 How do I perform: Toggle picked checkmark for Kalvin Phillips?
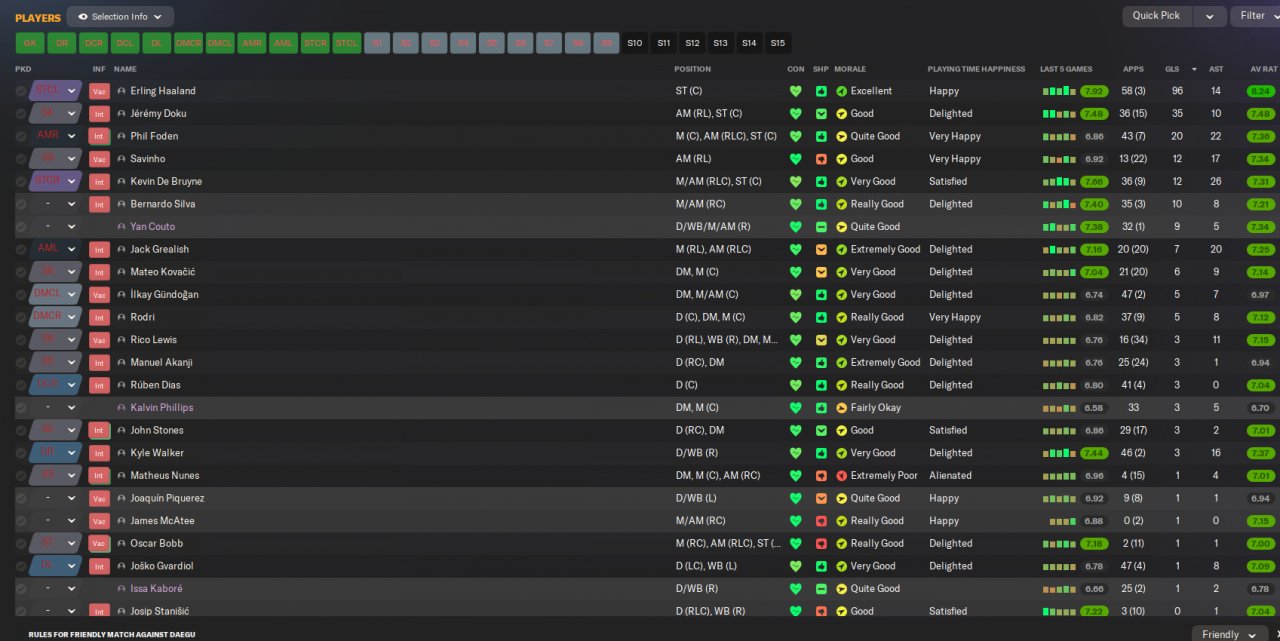pos(21,408)
